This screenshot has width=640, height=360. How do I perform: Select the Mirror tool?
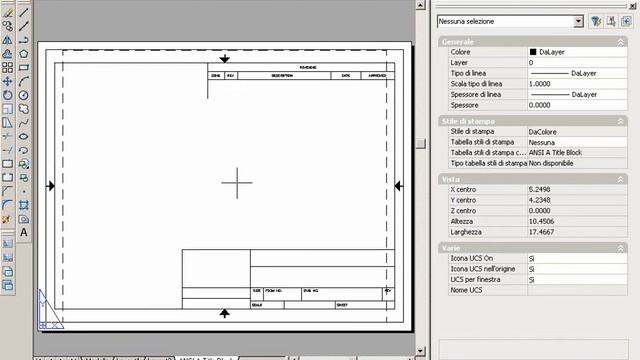tap(7, 40)
